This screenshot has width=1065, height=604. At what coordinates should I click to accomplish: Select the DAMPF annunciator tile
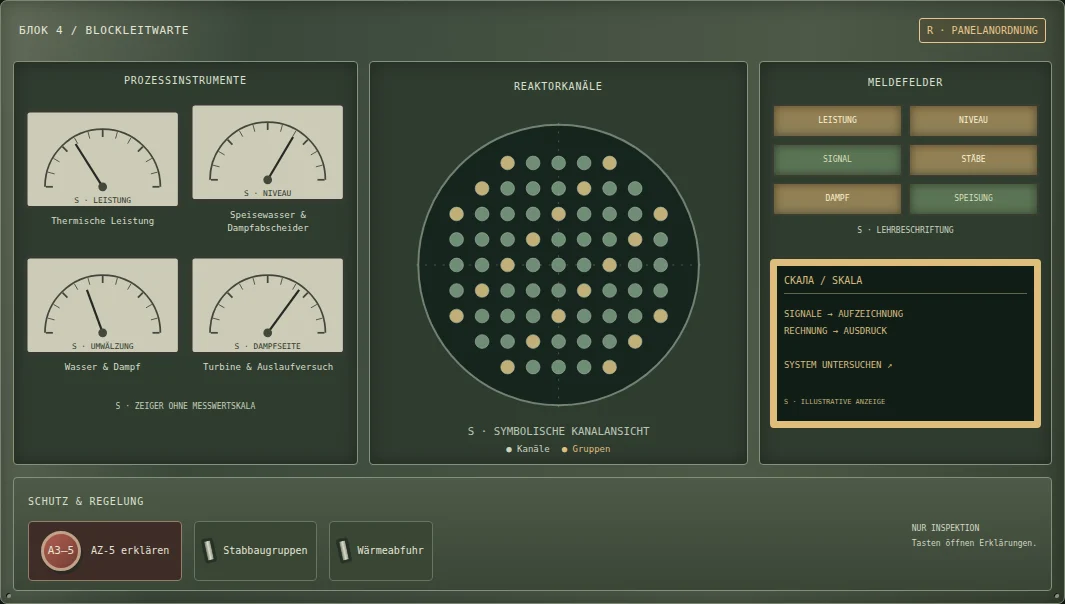click(x=837, y=198)
